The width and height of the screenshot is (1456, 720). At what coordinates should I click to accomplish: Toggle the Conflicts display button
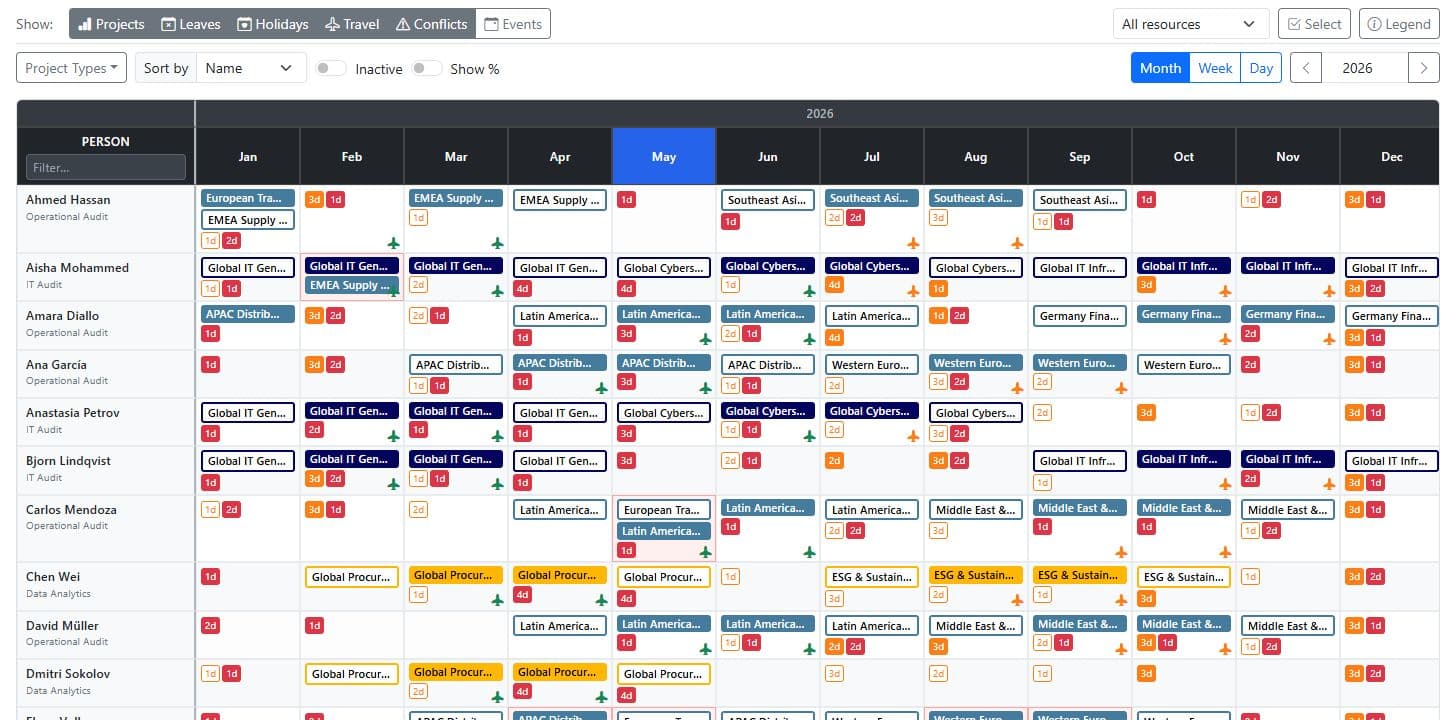click(x=431, y=24)
